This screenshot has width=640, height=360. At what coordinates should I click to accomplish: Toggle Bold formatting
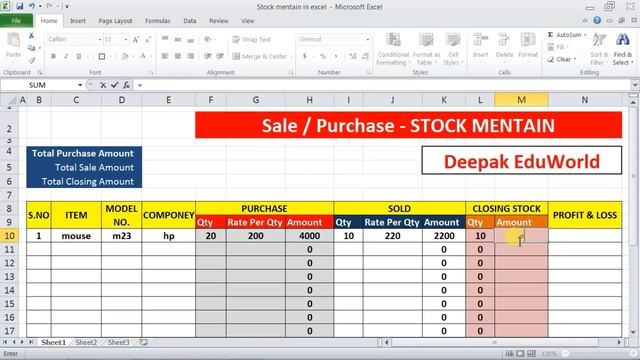point(53,56)
